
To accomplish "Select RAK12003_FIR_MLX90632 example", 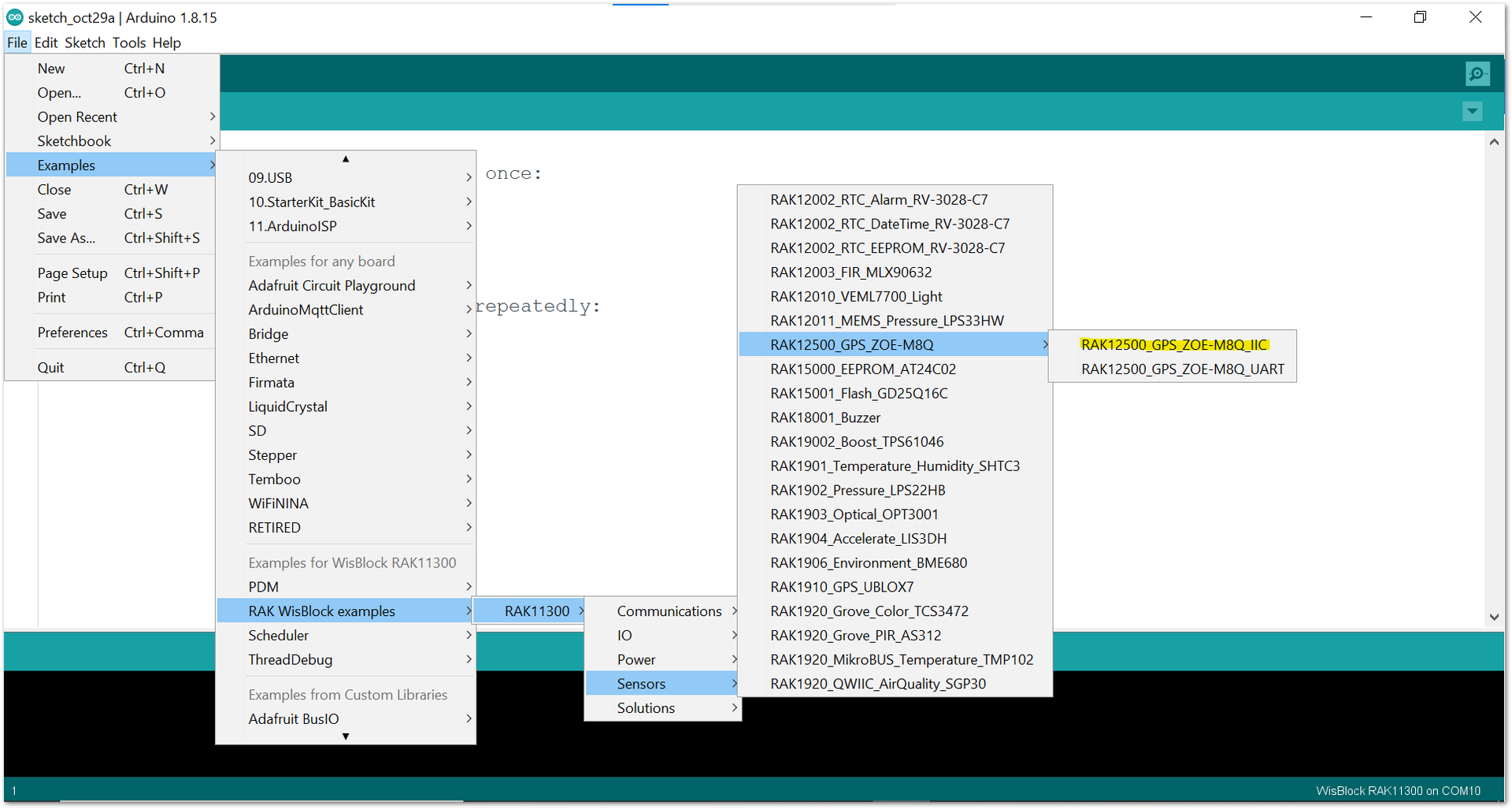I will click(895, 273).
